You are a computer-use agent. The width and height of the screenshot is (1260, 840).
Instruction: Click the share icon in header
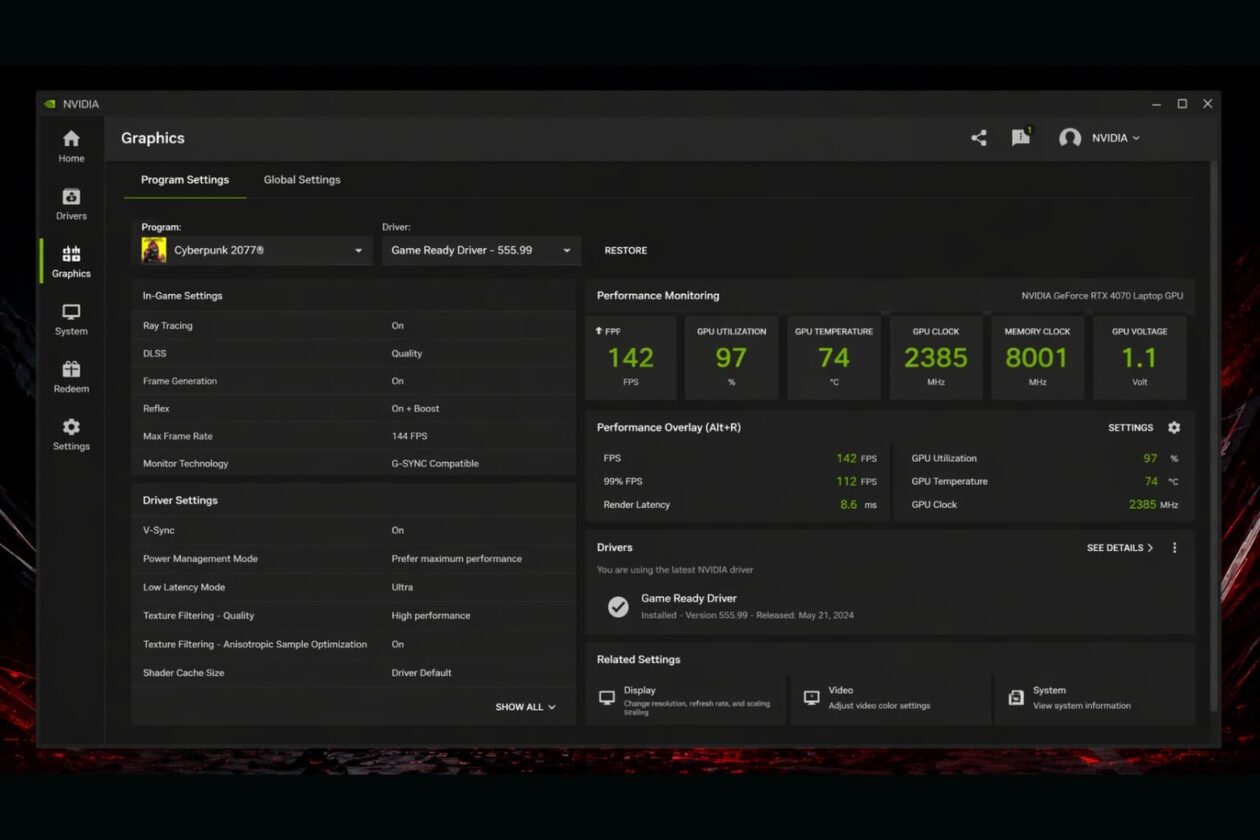click(979, 138)
